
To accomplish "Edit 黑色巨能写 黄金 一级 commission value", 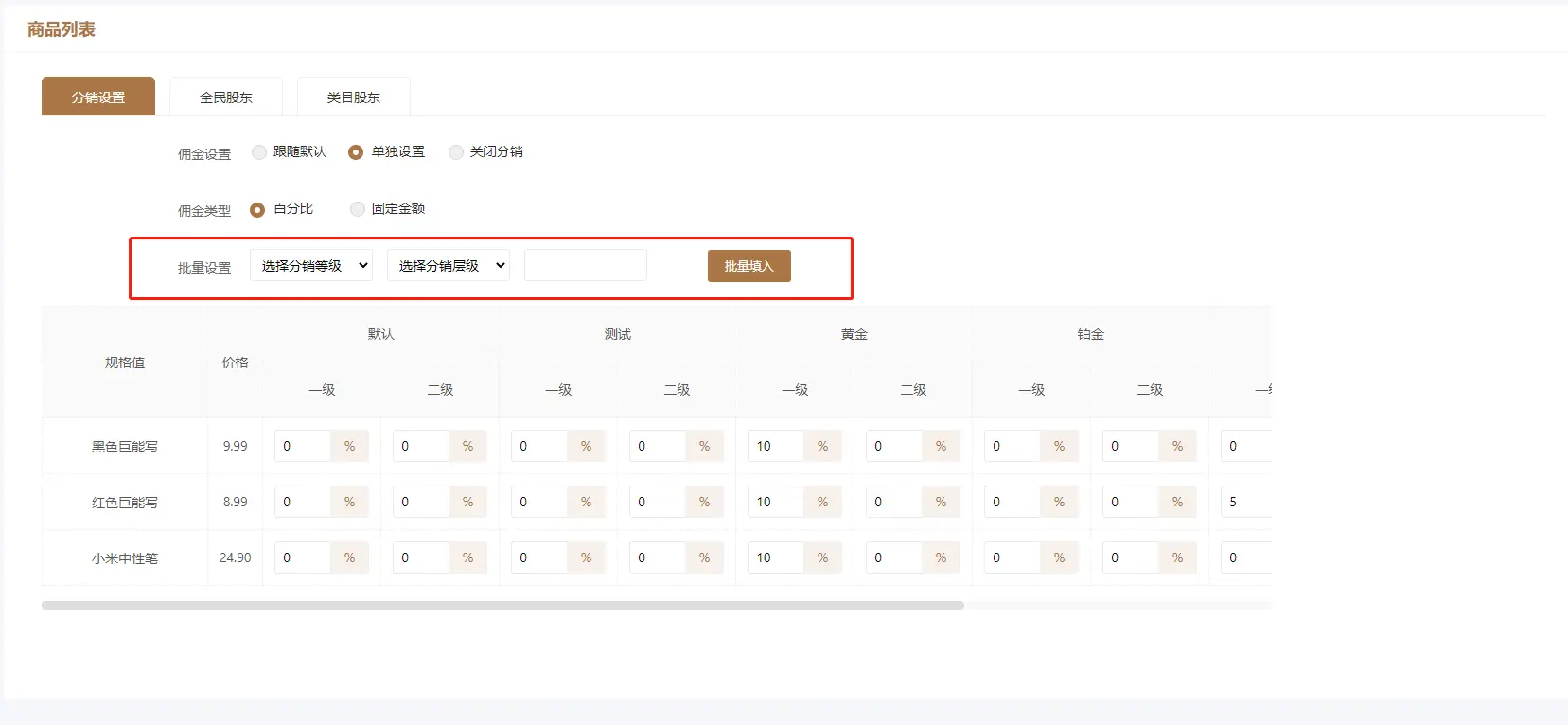I will point(776,446).
